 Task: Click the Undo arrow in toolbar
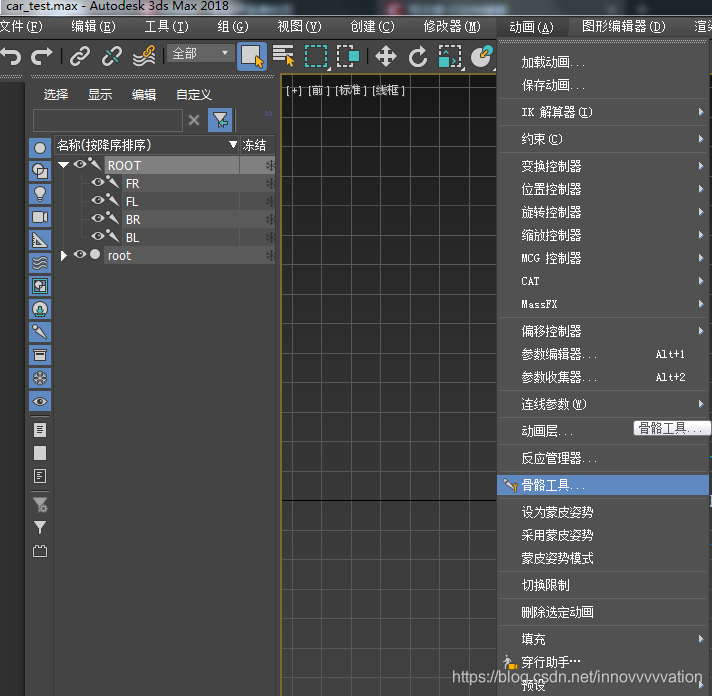click(x=11, y=56)
